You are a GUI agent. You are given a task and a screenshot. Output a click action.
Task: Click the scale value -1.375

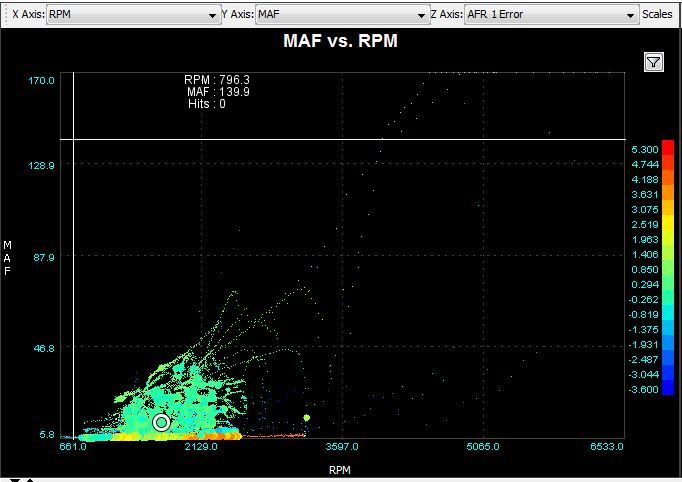coord(643,330)
